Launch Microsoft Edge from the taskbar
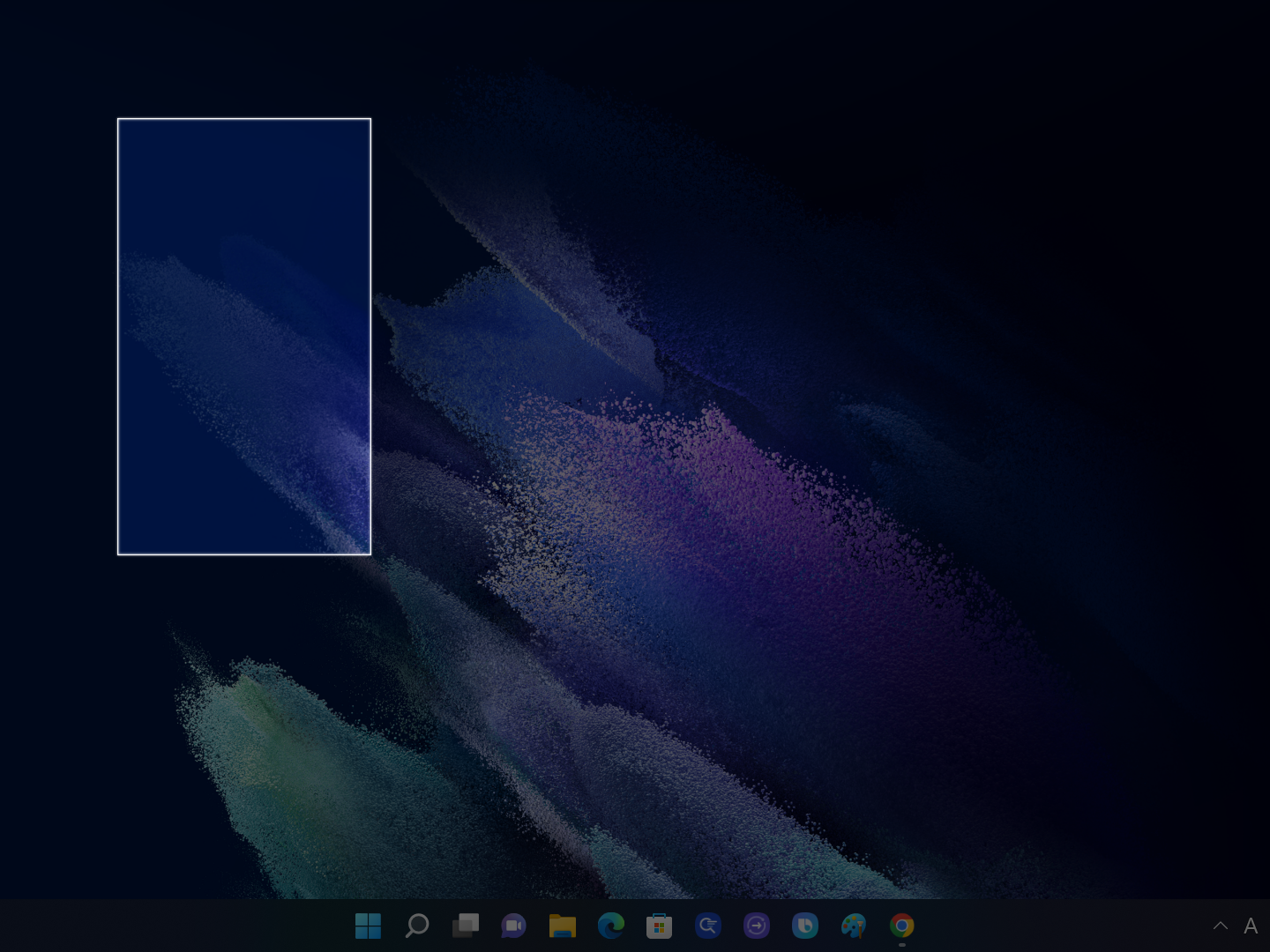1270x952 pixels. coord(610,926)
